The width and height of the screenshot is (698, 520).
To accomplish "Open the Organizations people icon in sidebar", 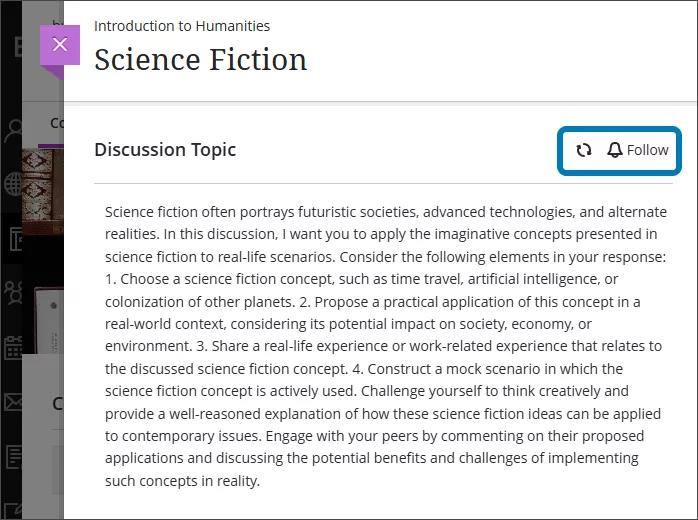I will [14, 292].
